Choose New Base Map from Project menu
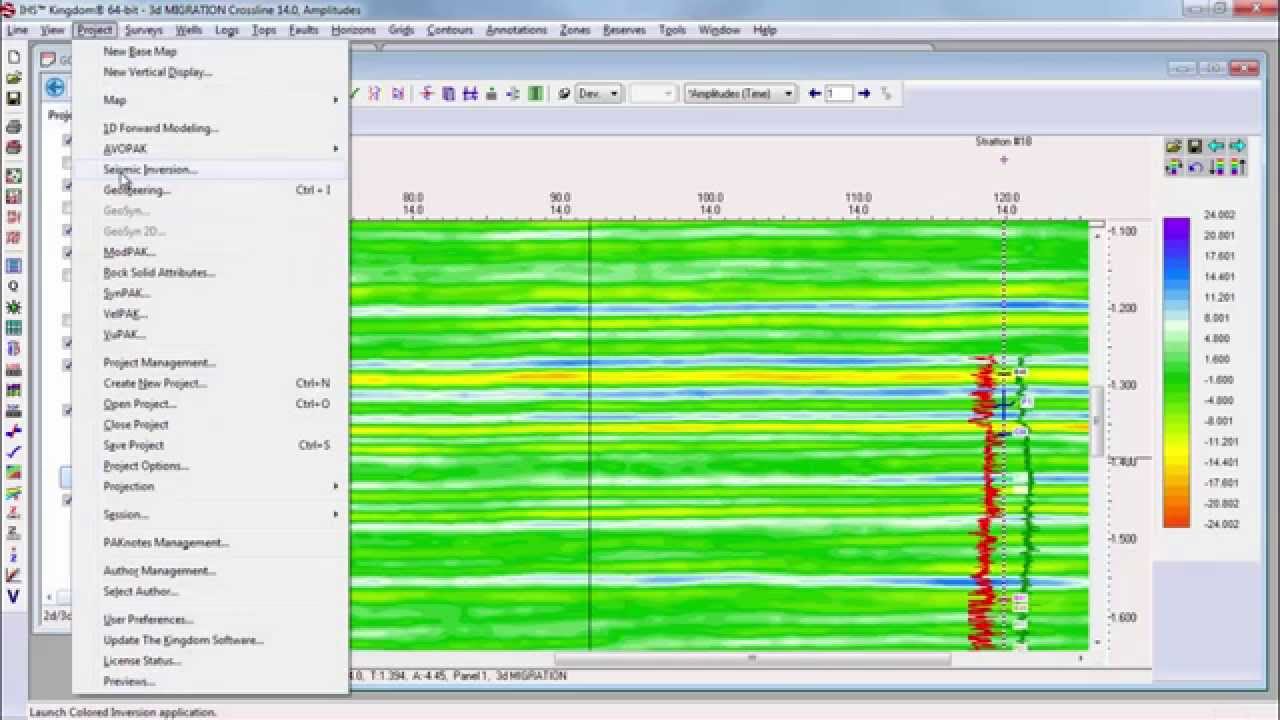 click(x=140, y=51)
